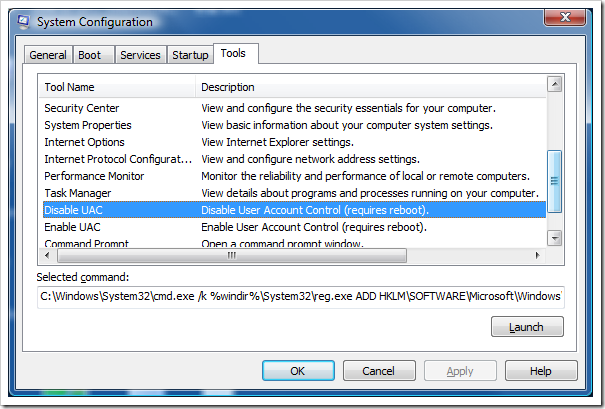Switch to the General tab

point(48,55)
